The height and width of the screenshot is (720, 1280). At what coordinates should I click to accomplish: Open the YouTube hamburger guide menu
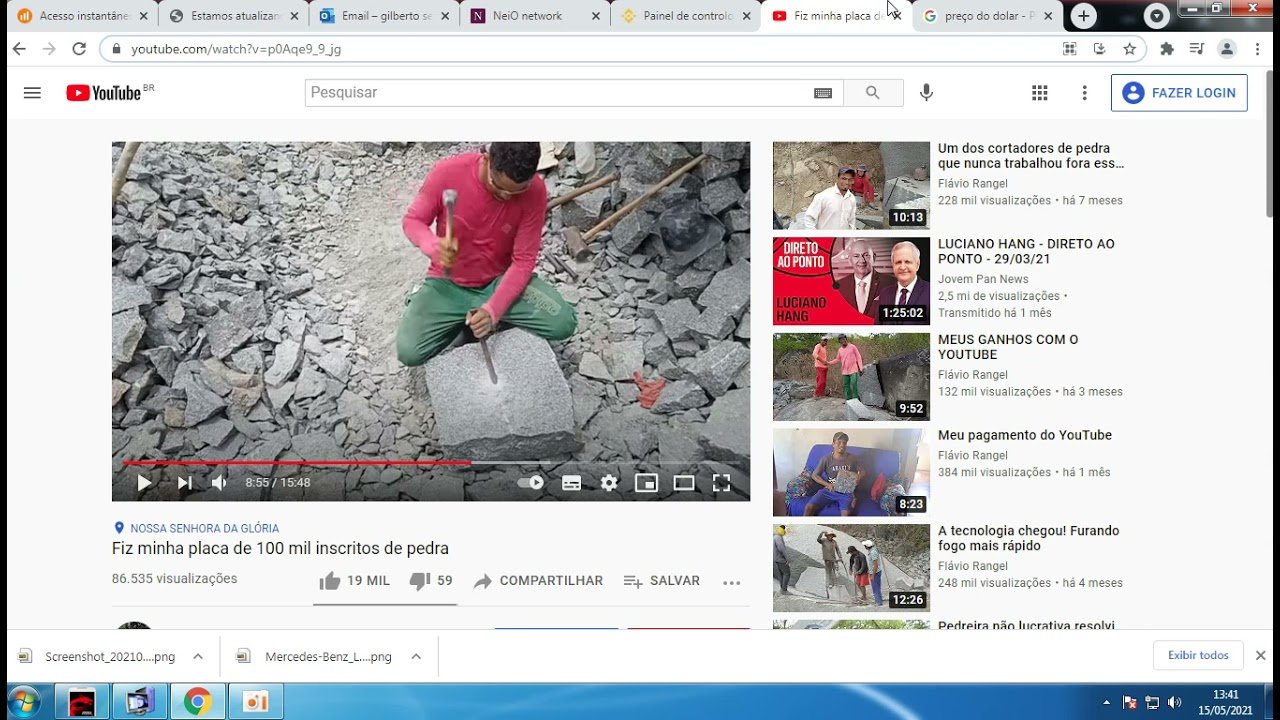point(32,93)
